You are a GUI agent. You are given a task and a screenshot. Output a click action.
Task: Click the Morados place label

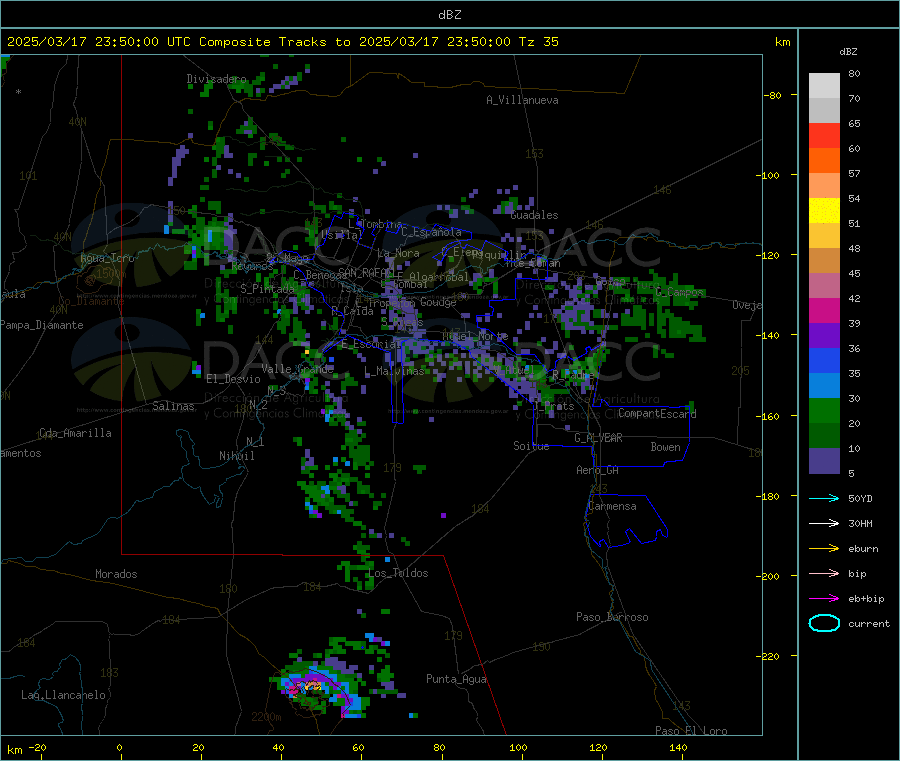(116, 574)
